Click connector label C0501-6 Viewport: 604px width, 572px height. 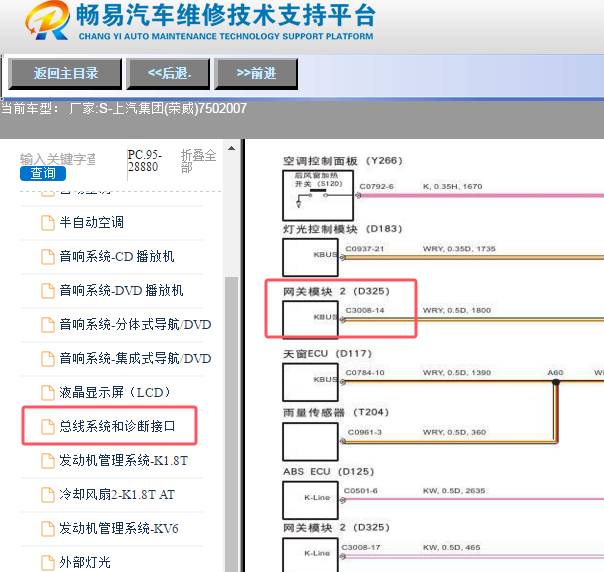tap(361, 491)
